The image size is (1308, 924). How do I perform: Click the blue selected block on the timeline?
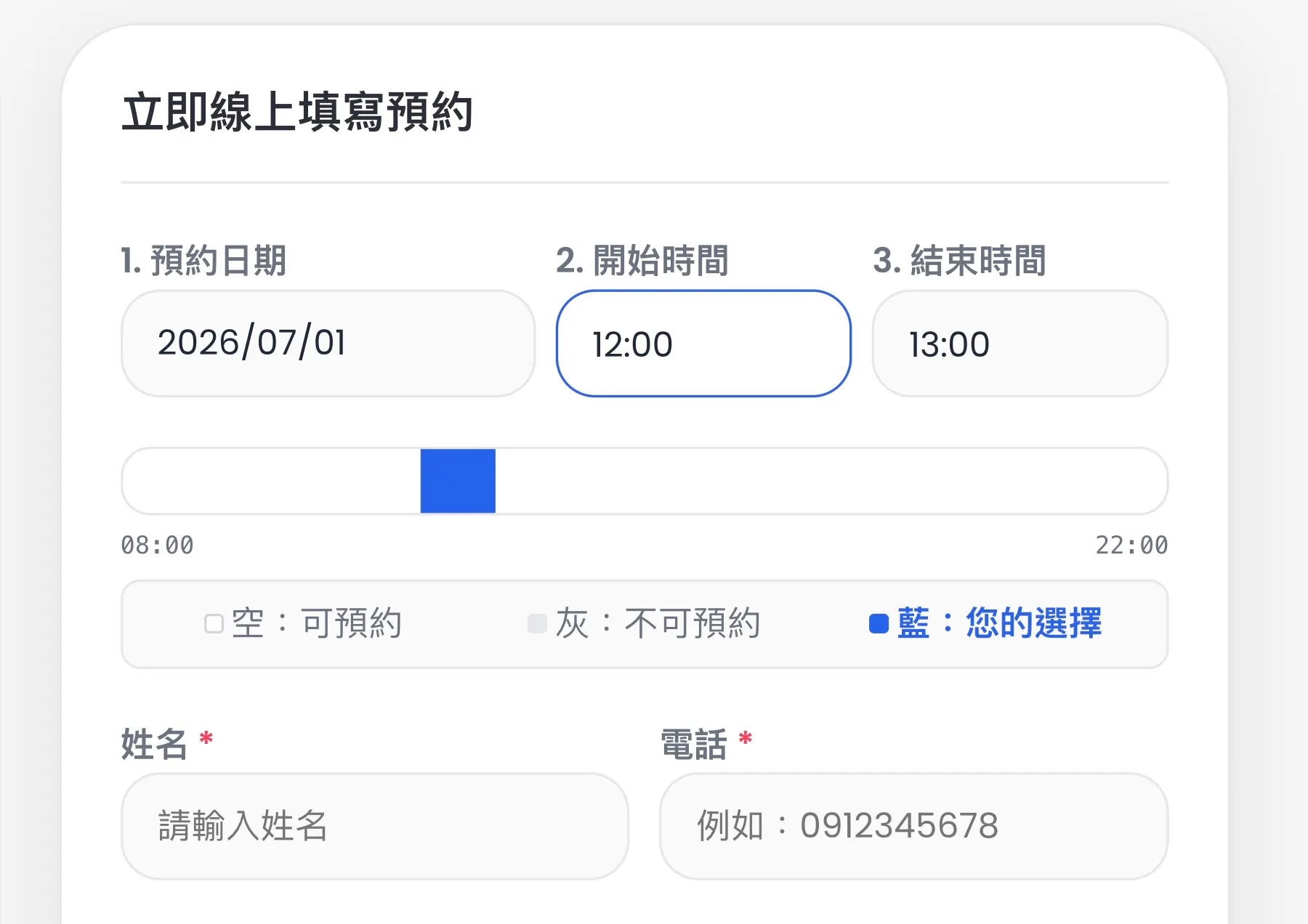(458, 481)
